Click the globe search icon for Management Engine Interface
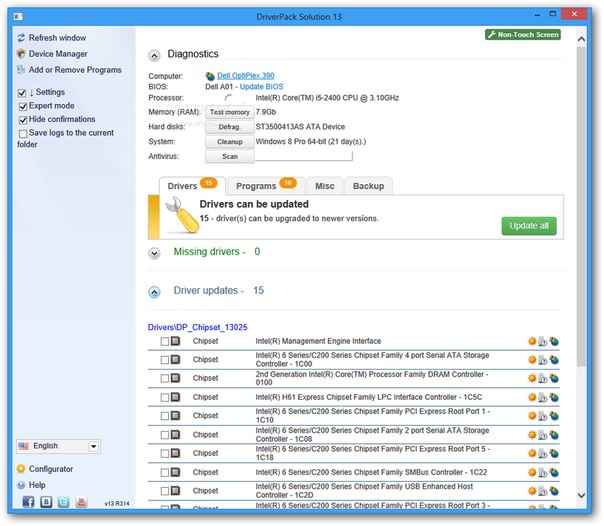This screenshot has height=526, width=604. (x=554, y=341)
